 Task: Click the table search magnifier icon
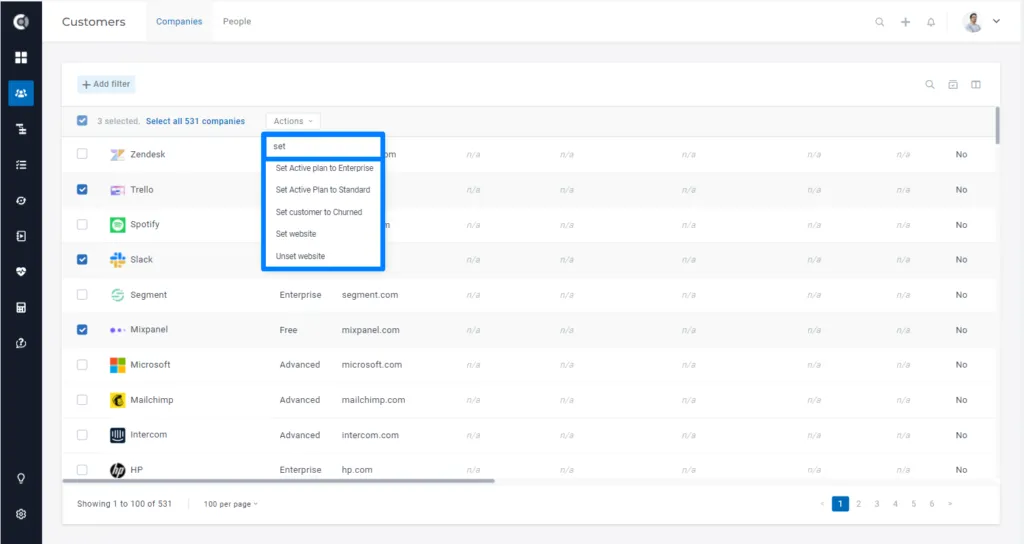coord(930,84)
